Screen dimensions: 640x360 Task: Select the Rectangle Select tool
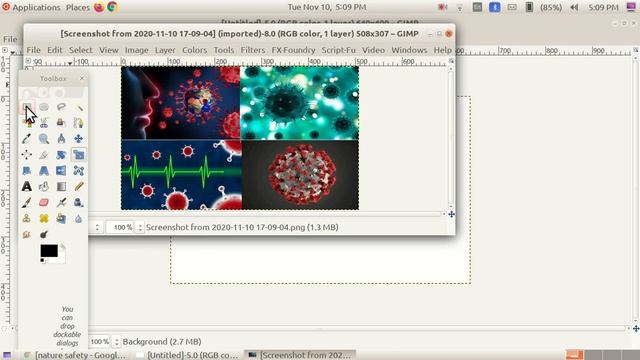point(27,107)
